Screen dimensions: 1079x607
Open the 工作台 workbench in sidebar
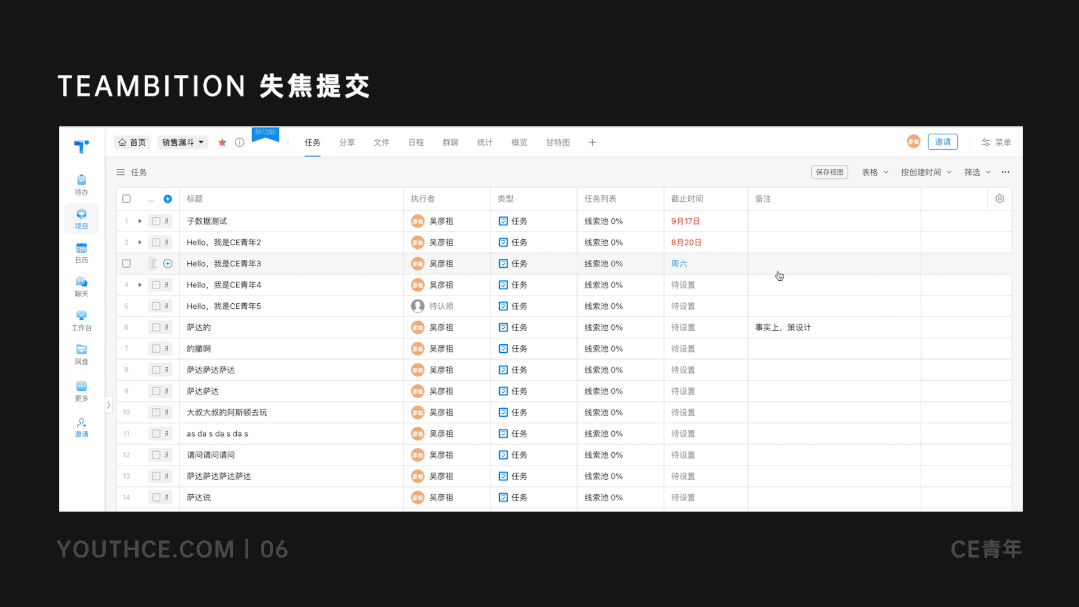[81, 321]
